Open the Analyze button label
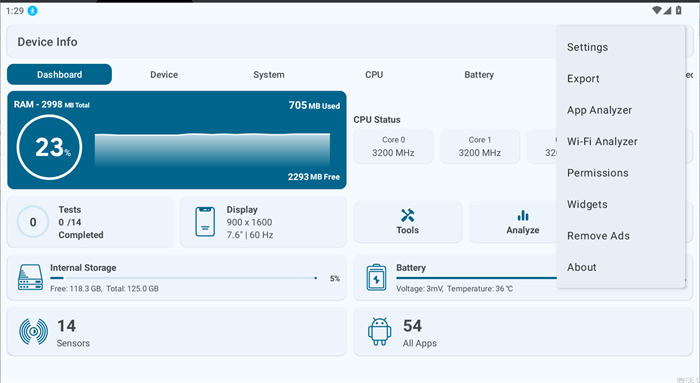Image resolution: width=700 pixels, height=383 pixels. tap(523, 230)
